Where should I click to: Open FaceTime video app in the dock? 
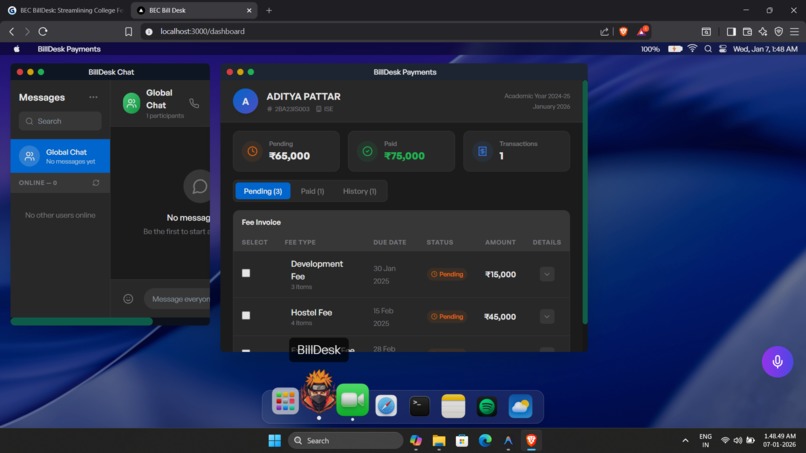[353, 400]
